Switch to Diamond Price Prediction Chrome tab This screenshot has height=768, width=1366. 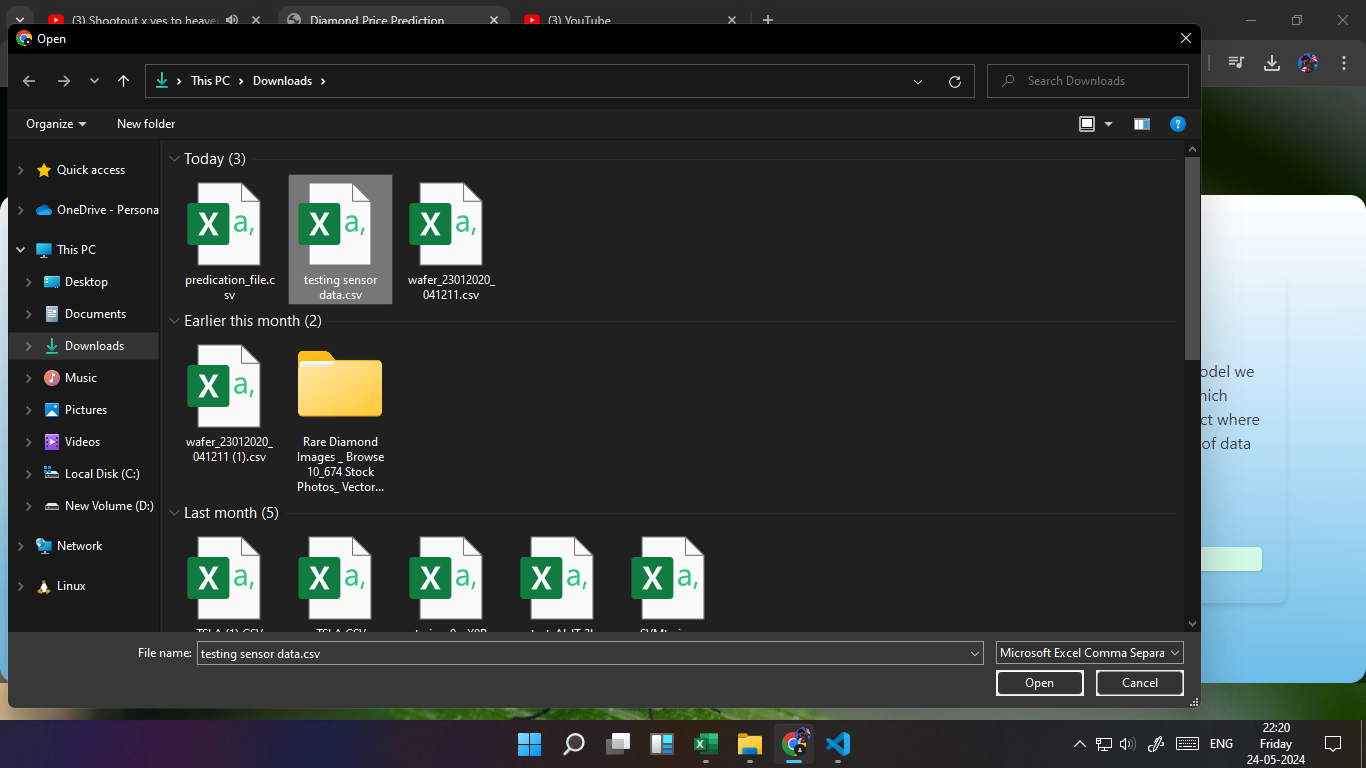tap(392, 20)
